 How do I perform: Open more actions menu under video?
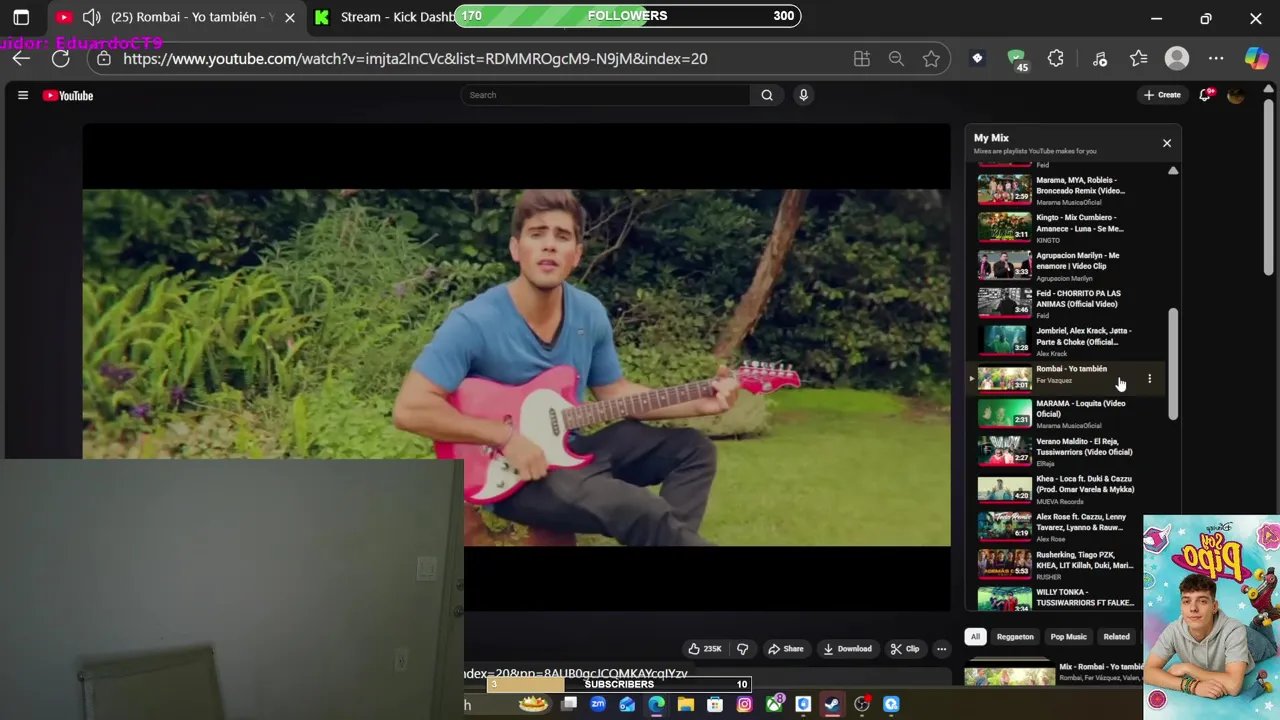coord(941,649)
